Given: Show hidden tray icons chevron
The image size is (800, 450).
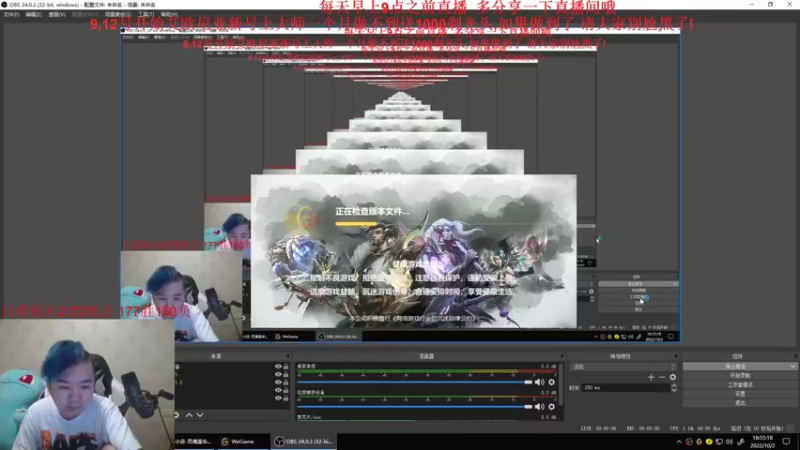Looking at the screenshot, I should 679,442.
